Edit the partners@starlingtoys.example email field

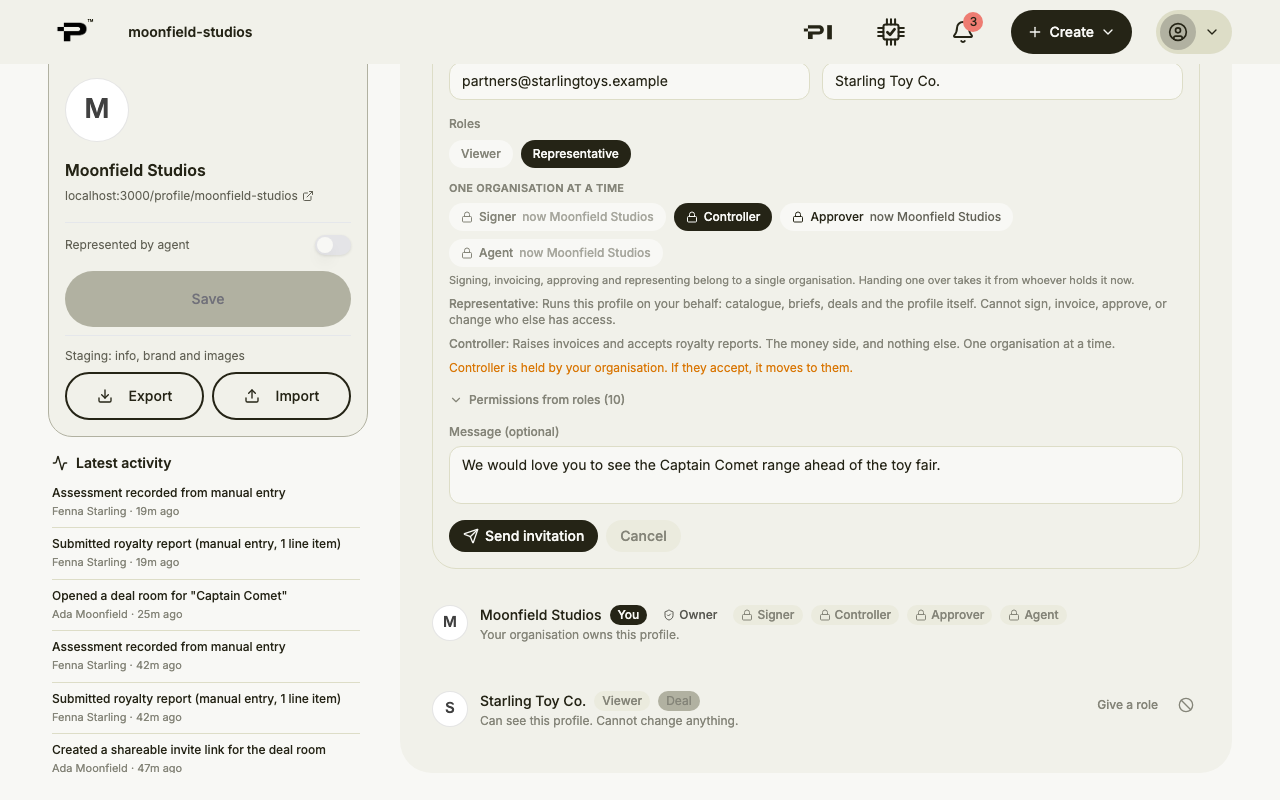tap(629, 81)
